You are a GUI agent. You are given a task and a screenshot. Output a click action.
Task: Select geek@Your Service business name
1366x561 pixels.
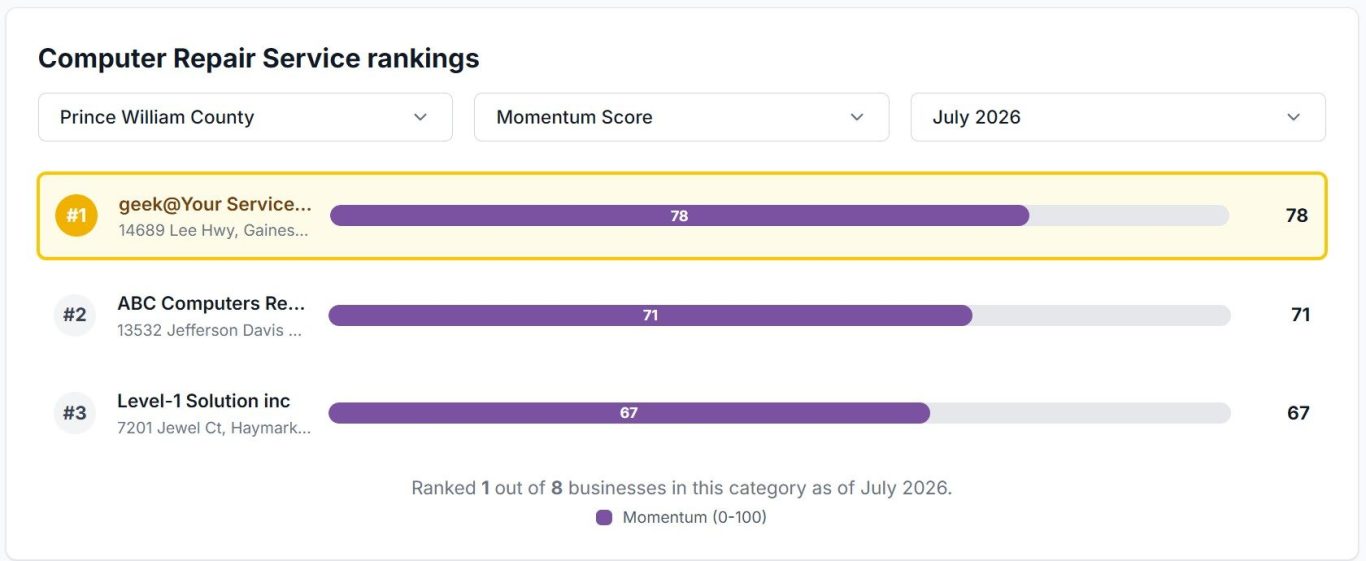tap(215, 204)
